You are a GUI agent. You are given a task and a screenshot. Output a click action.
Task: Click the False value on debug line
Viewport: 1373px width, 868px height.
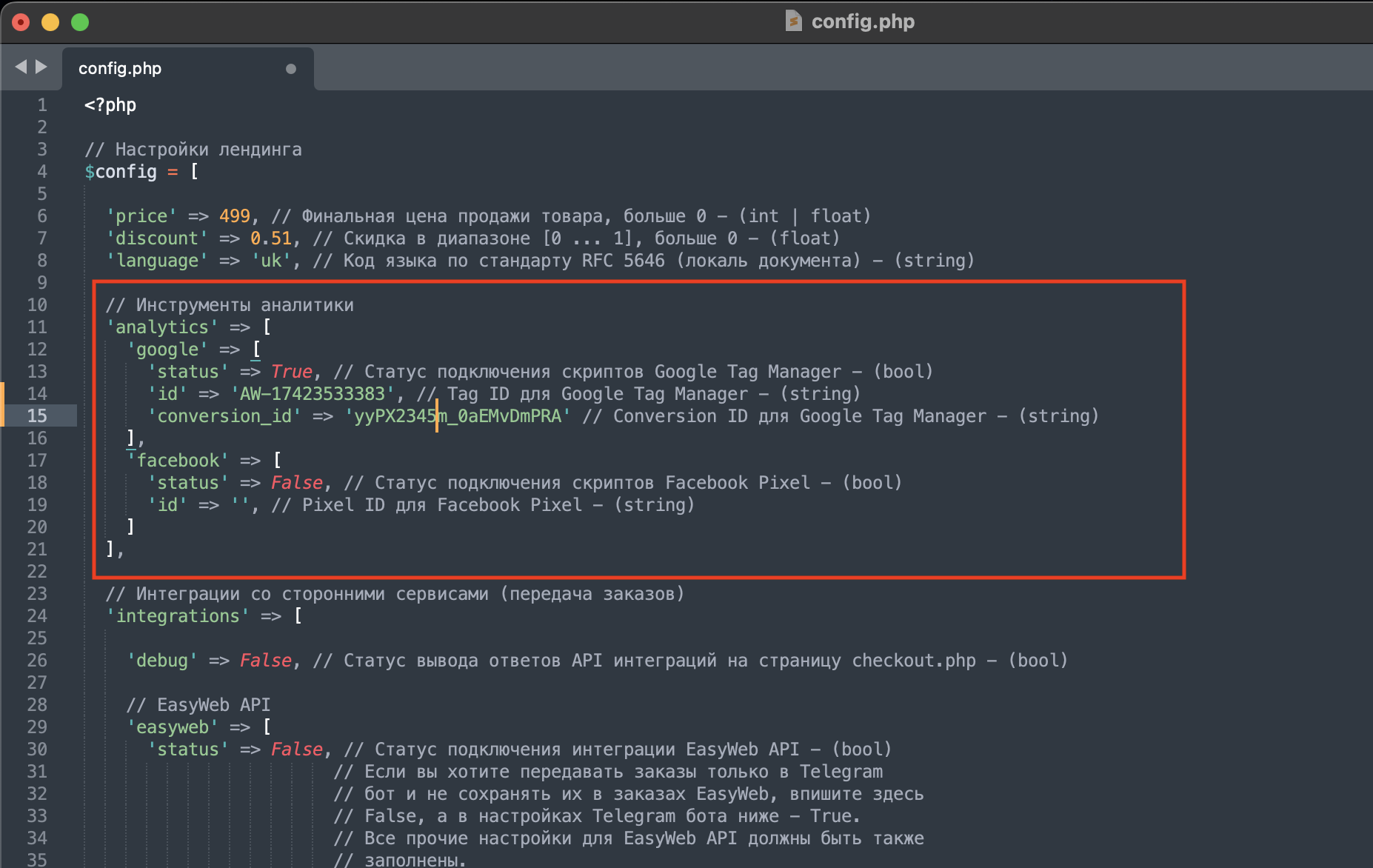[266, 661]
